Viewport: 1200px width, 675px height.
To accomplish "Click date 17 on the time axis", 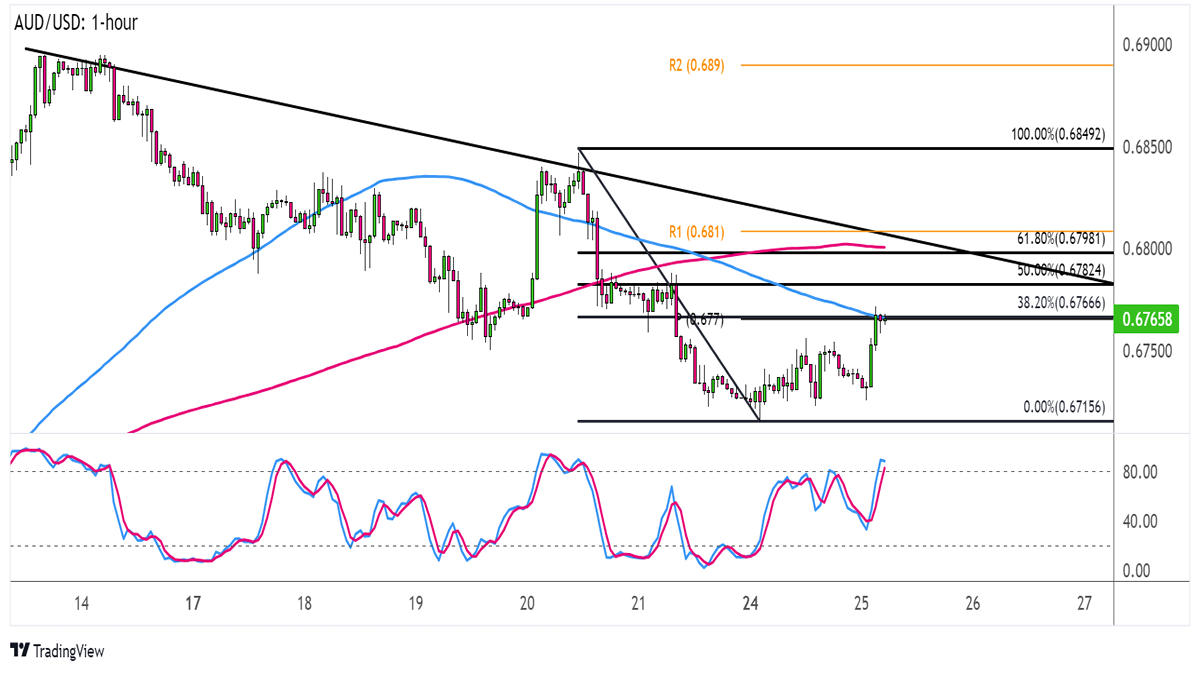I will [193, 604].
